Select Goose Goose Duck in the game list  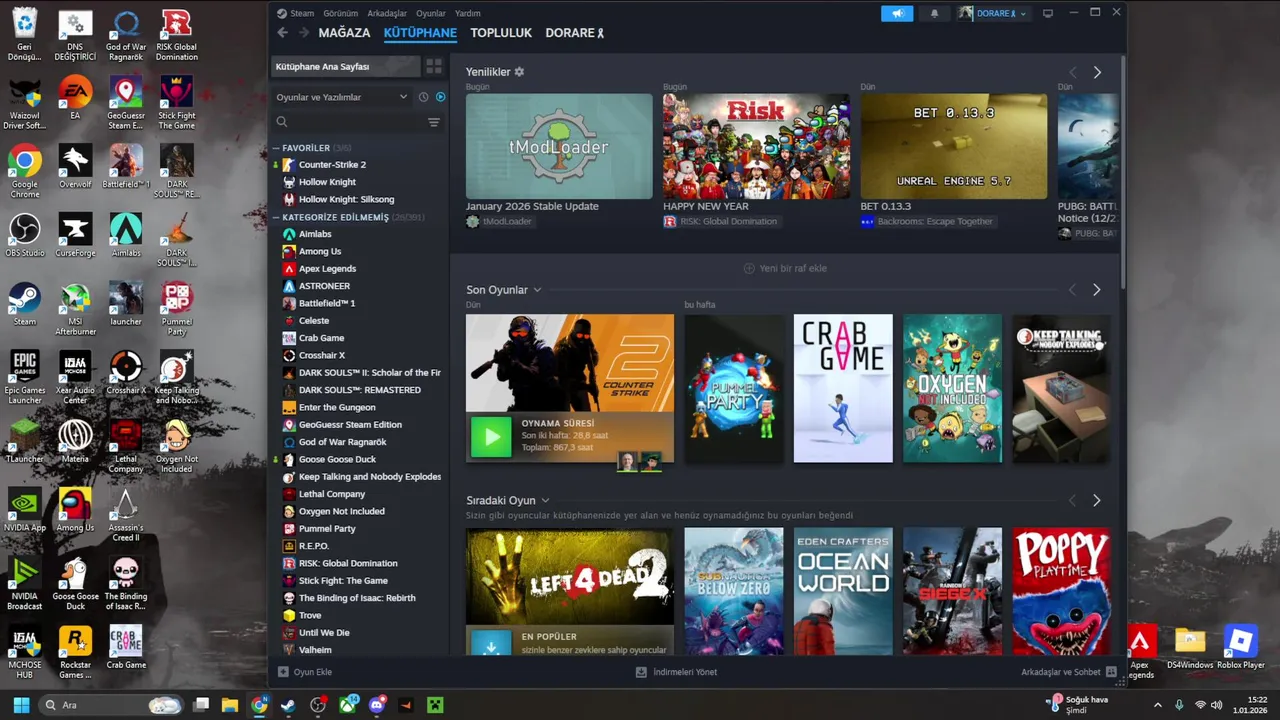click(337, 459)
